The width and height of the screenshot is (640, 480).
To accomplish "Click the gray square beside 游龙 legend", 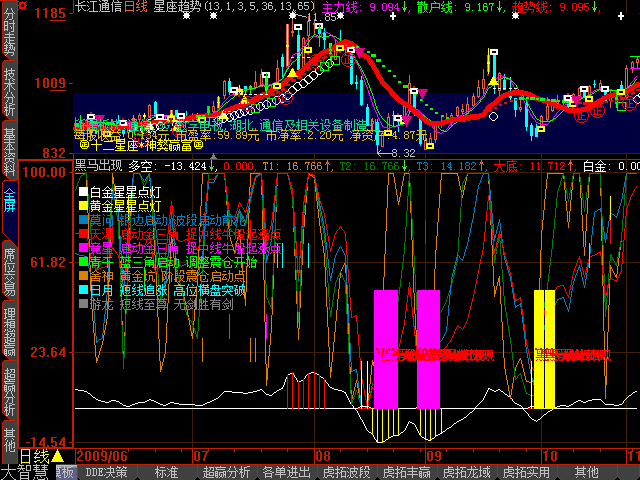I will pos(83,304).
